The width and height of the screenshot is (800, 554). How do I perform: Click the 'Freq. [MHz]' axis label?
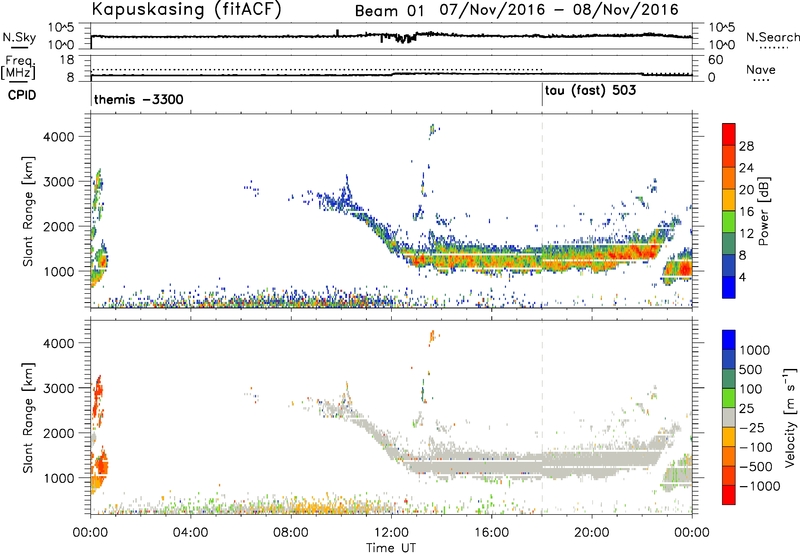19,67
